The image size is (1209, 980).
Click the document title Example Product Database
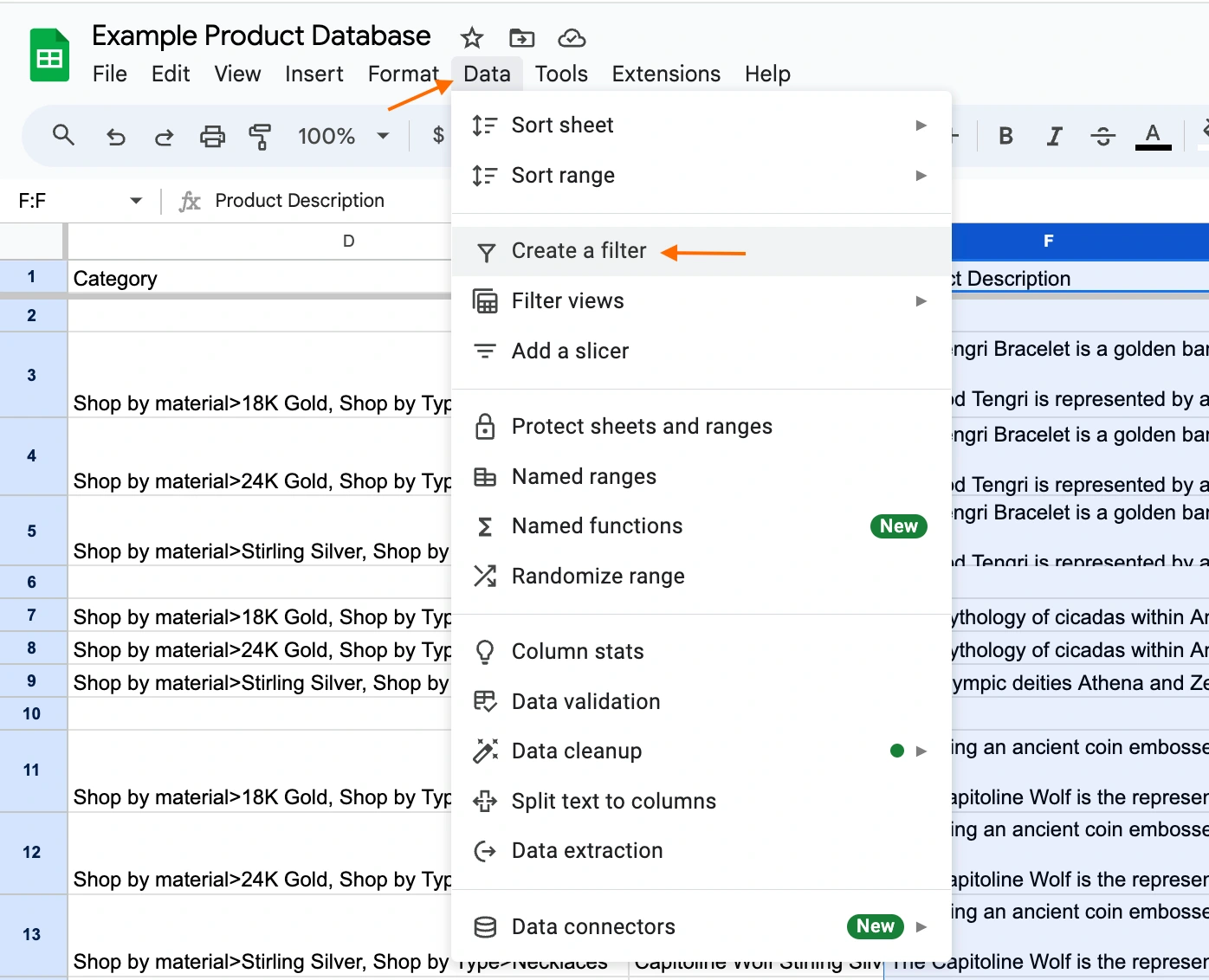261,36
